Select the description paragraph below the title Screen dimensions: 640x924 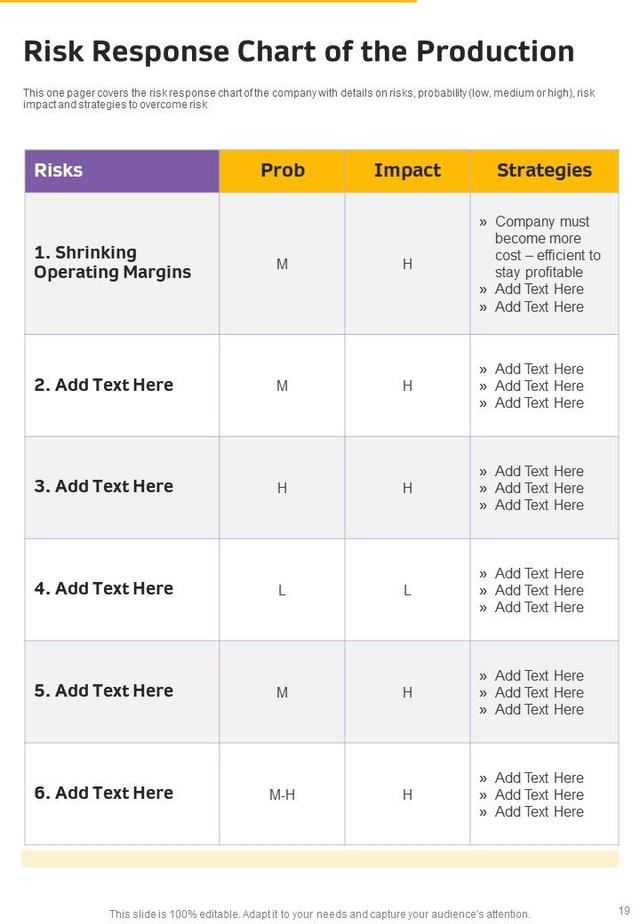pos(309,99)
